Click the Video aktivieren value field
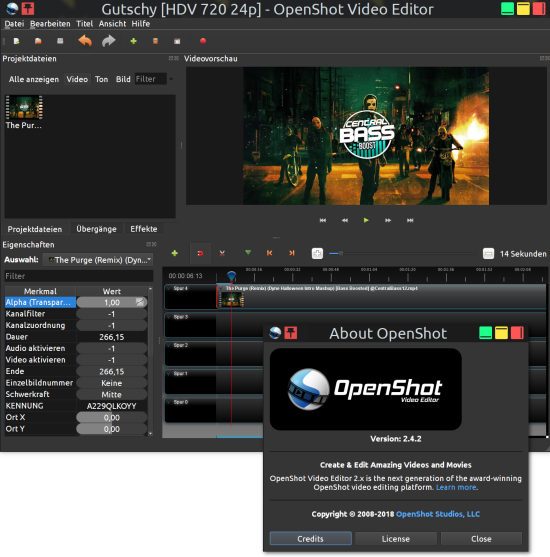 [x=112, y=360]
